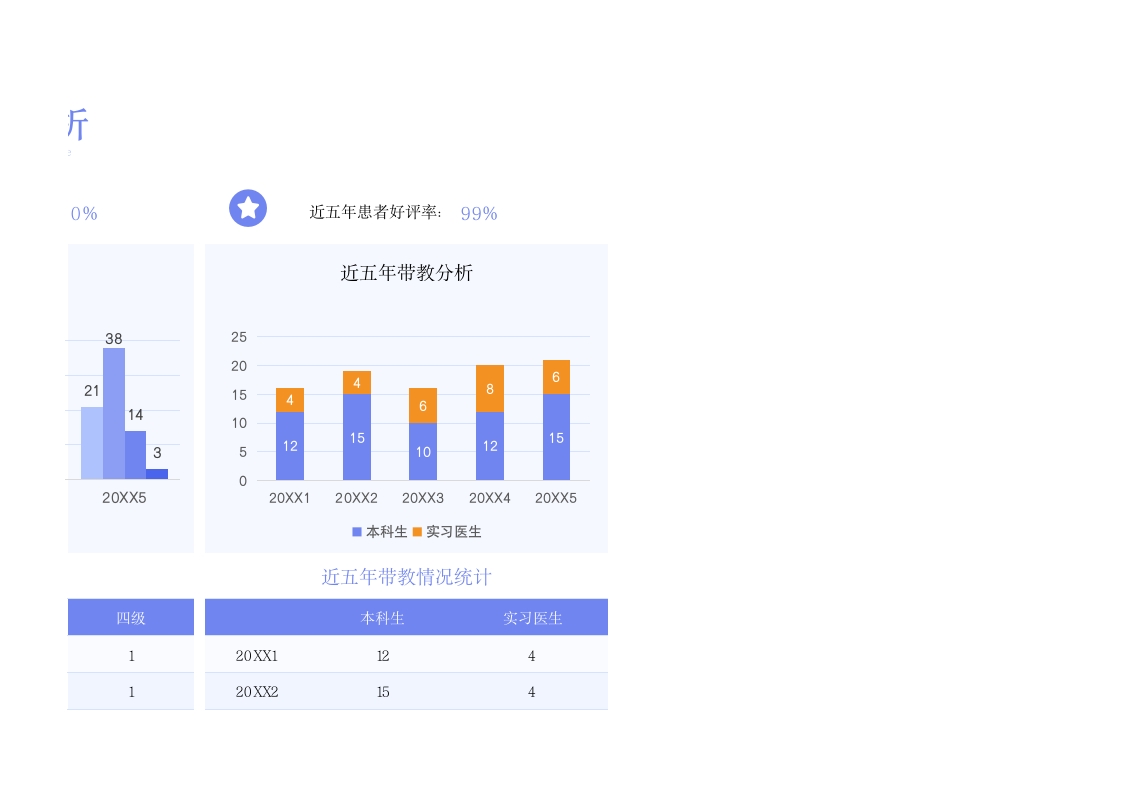
Task: Select the 20XX1 row label in table
Action: 256,656
